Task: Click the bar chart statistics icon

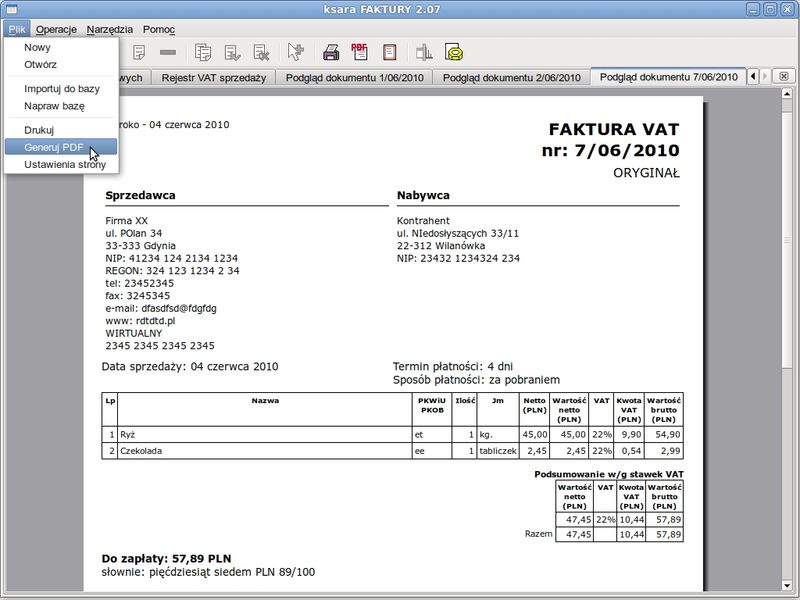Action: (424, 52)
